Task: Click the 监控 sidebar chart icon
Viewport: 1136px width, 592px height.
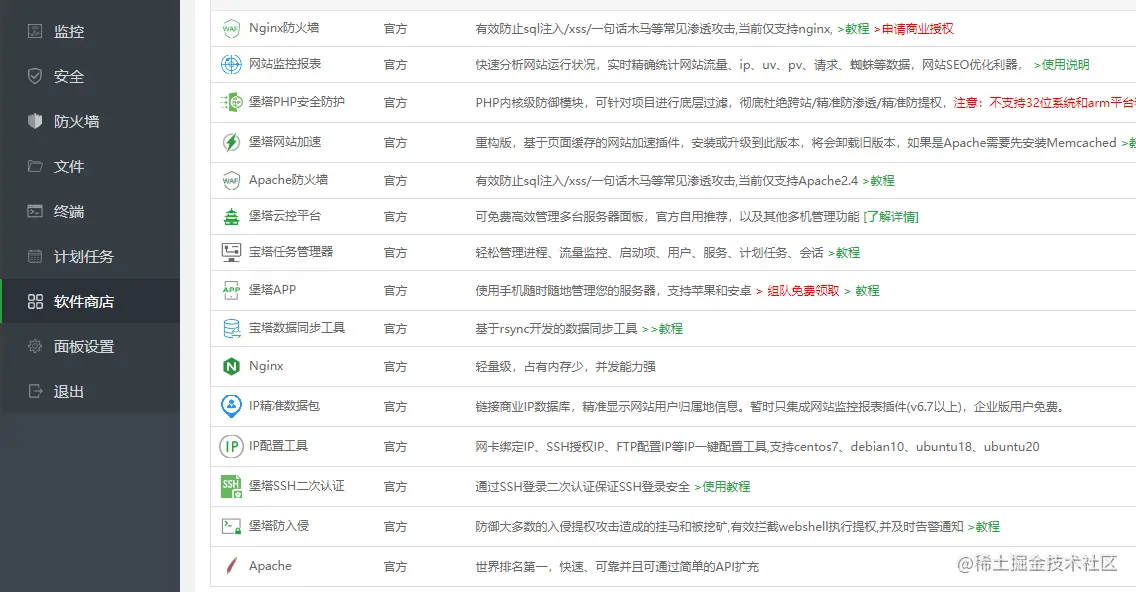Action: click(35, 30)
